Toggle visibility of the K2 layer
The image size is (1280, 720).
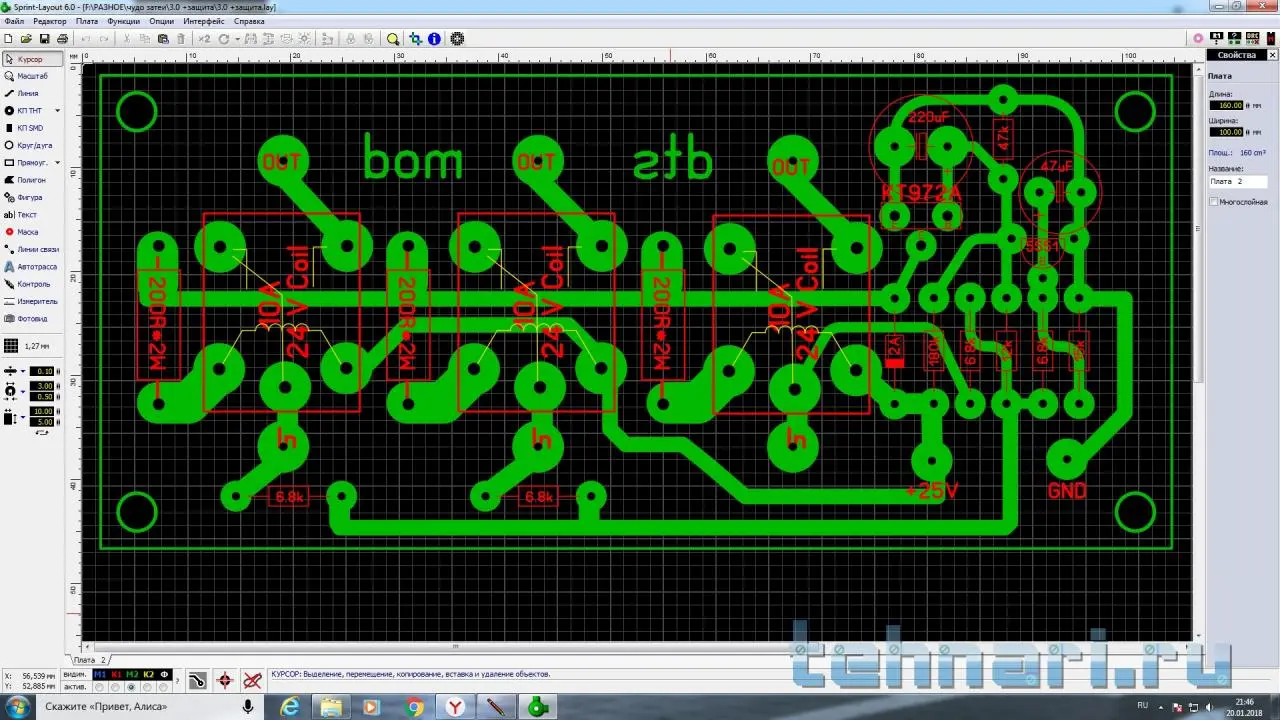(x=148, y=675)
